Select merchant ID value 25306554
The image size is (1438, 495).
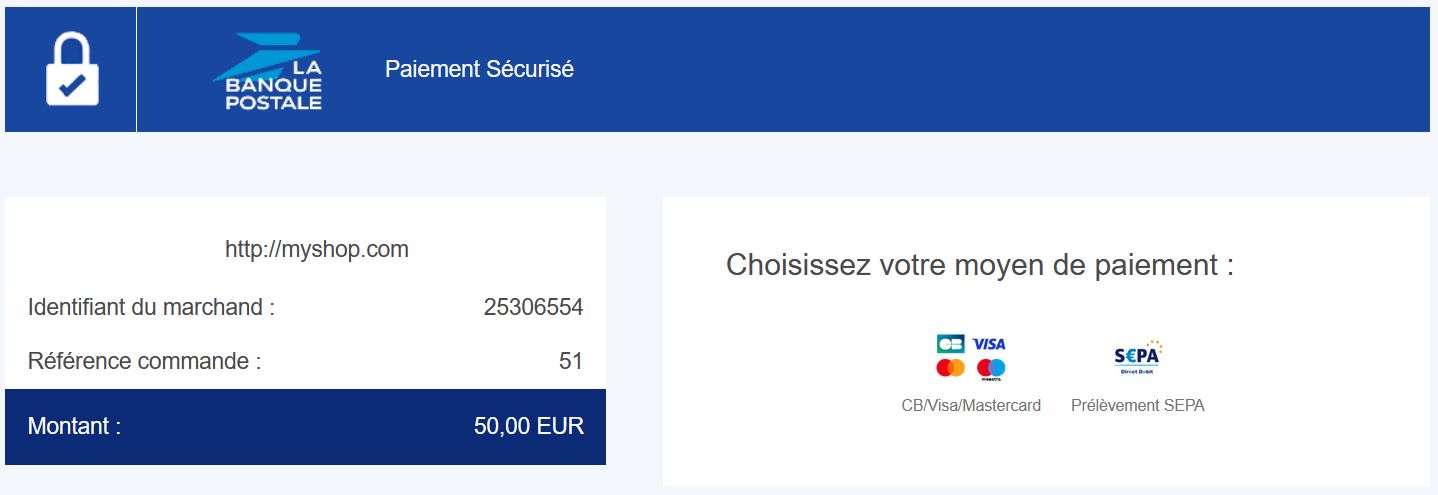click(x=533, y=307)
